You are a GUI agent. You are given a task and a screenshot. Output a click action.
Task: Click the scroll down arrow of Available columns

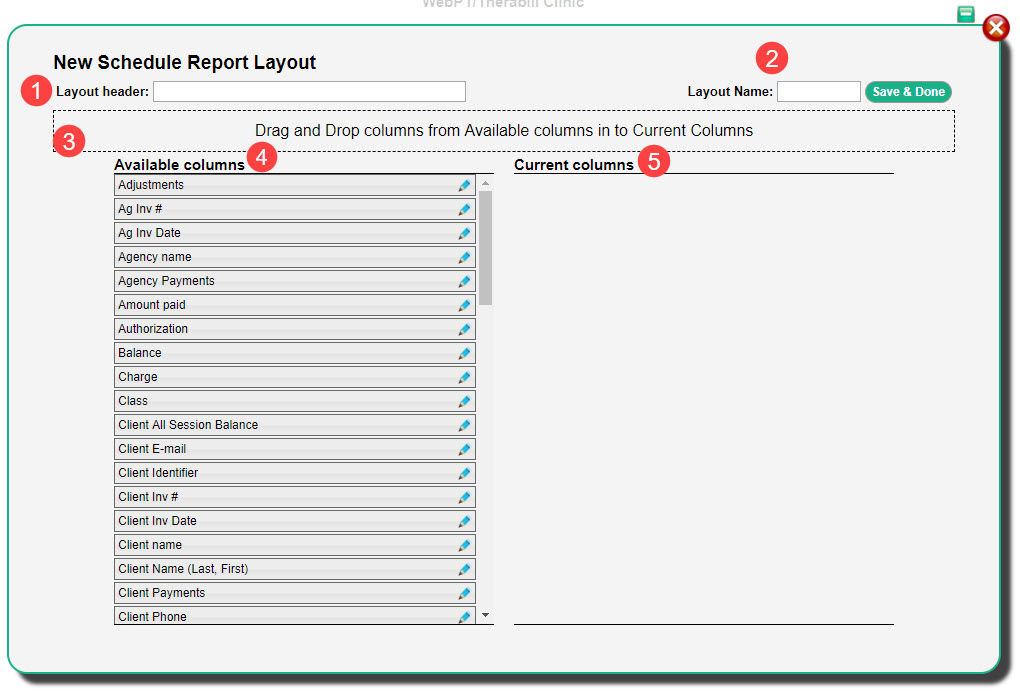(x=485, y=616)
